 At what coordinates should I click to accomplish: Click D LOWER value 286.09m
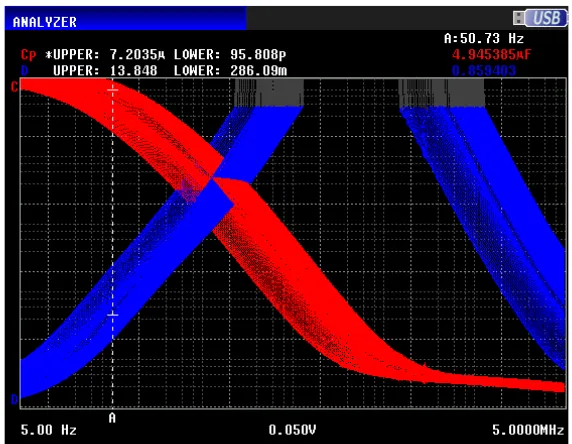(x=258, y=70)
